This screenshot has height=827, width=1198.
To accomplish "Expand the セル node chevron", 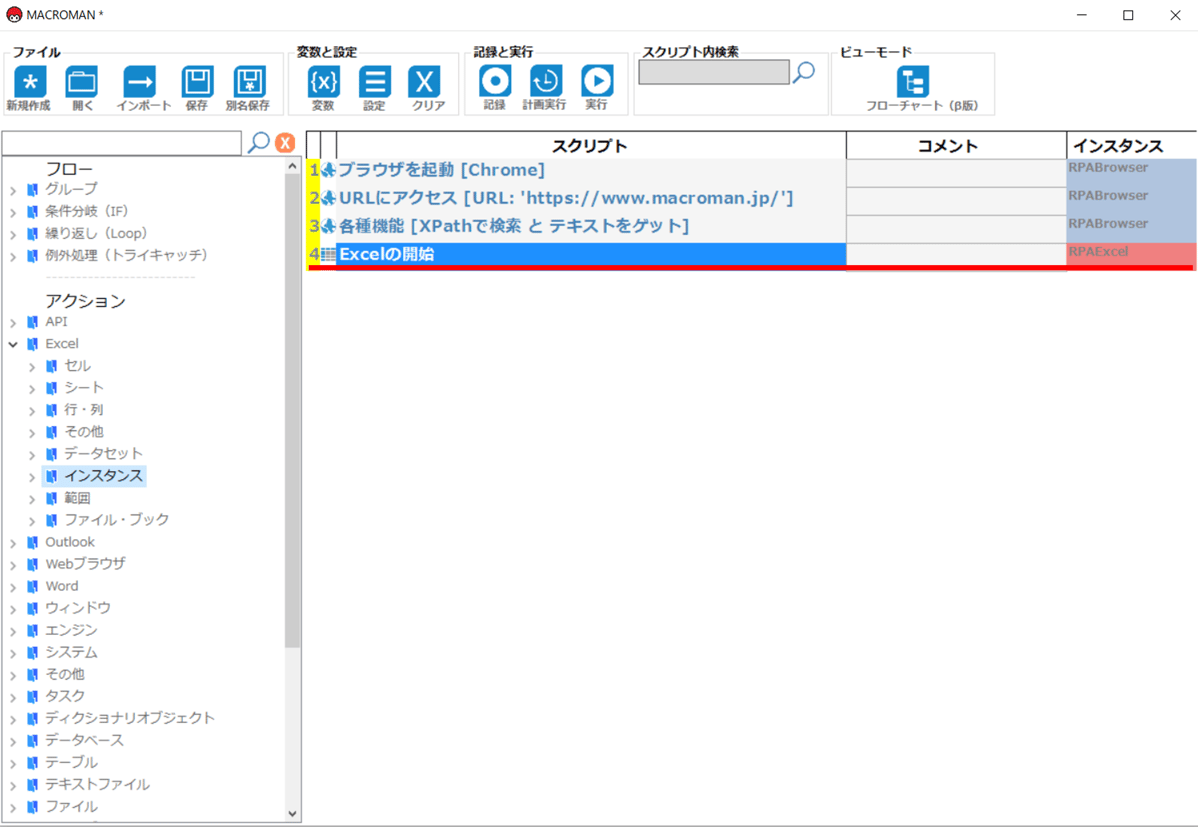I will tap(32, 367).
